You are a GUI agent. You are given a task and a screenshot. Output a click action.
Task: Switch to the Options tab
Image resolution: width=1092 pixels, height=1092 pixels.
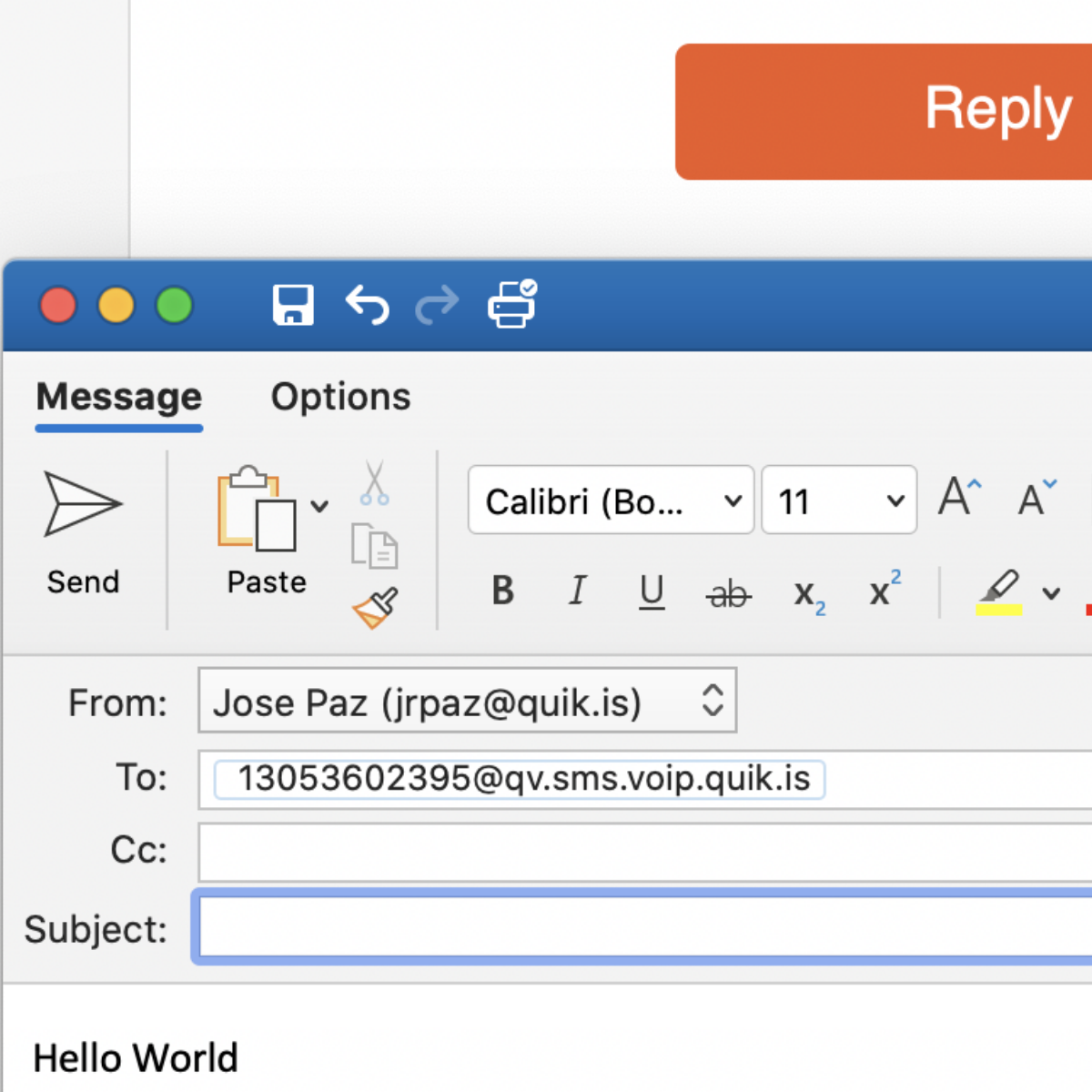(x=341, y=397)
